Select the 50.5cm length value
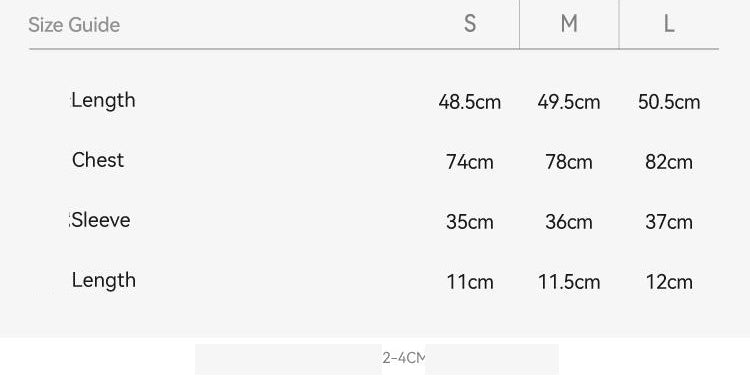This screenshot has width=750, height=379. point(669,102)
